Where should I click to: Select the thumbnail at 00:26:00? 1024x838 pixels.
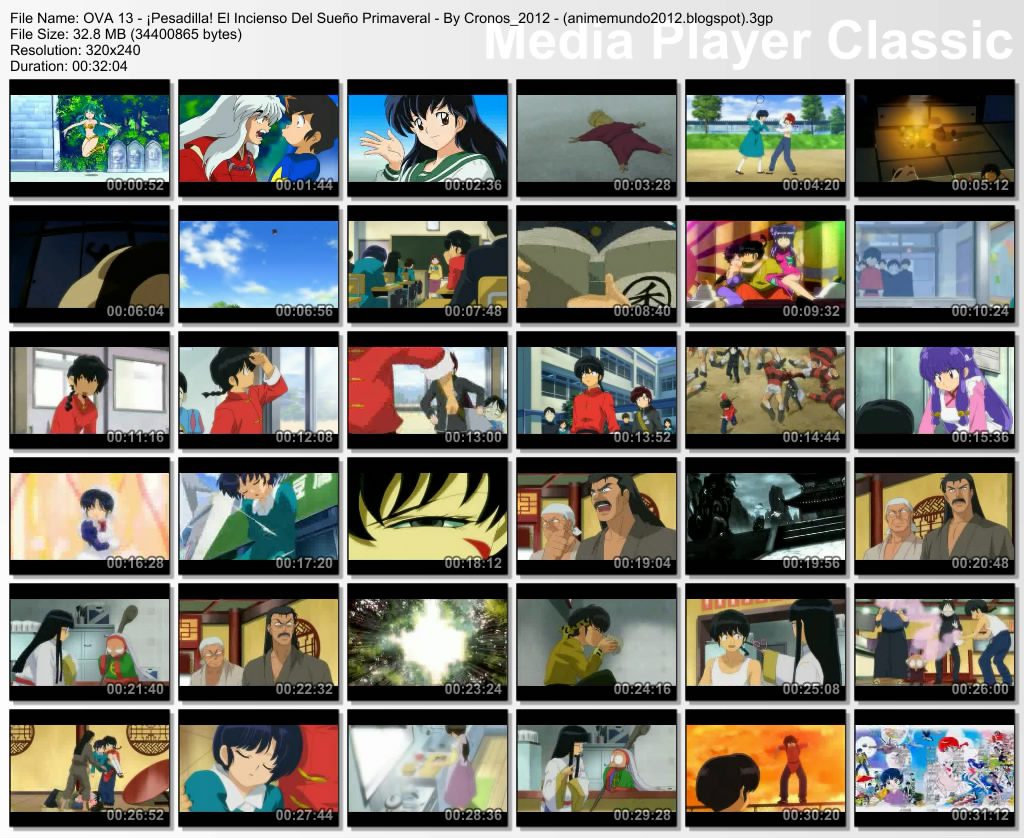[x=935, y=642]
